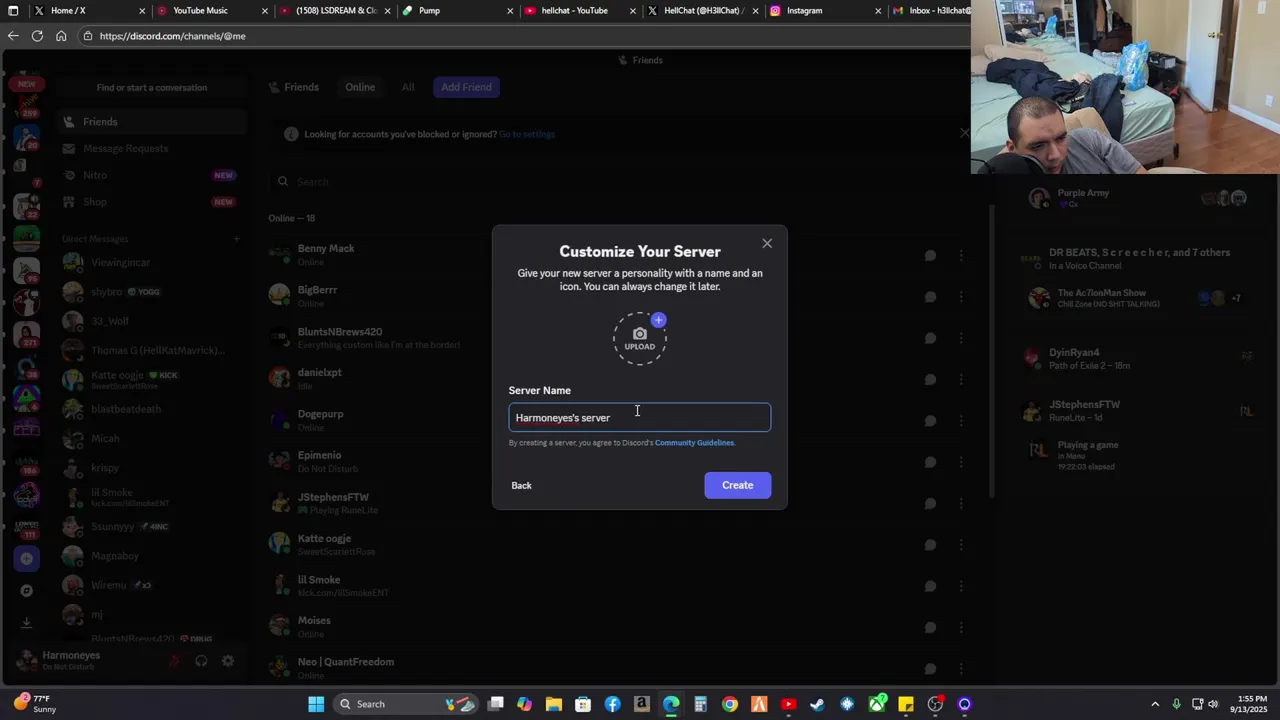Open the weather widget showing 77°F
This screenshot has height=720, width=1280.
coord(35,704)
